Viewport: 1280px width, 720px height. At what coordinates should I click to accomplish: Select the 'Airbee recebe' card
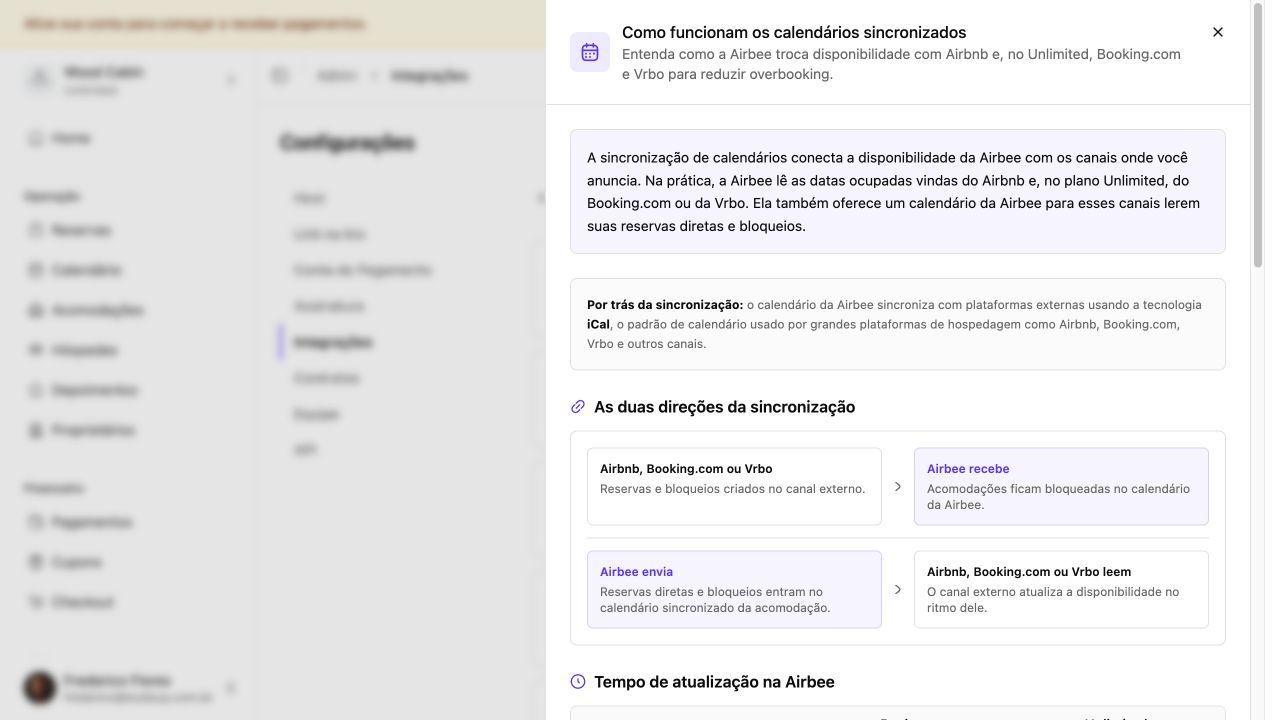[1061, 486]
